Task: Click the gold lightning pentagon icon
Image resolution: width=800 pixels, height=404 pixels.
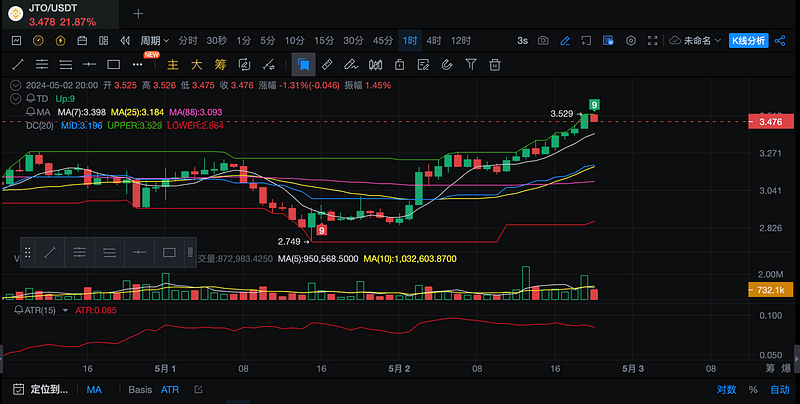Action: pos(60,41)
